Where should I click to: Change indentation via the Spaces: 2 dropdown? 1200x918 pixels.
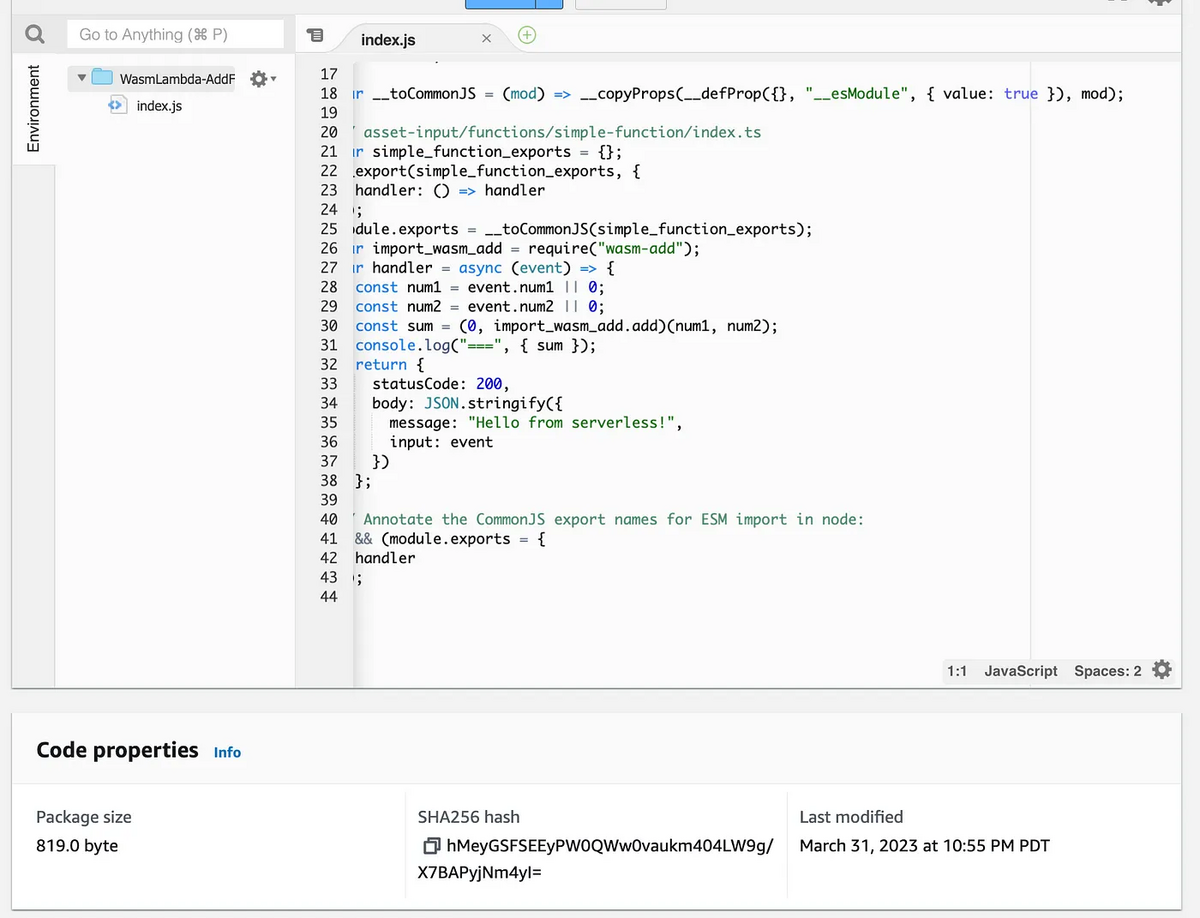click(1107, 670)
